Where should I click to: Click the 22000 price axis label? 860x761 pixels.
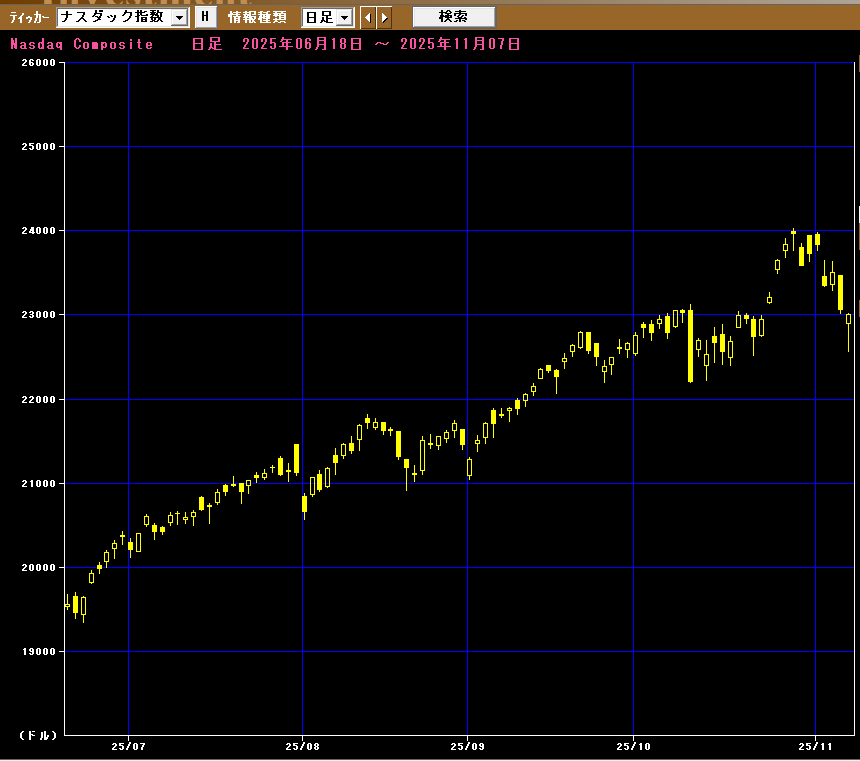39,399
